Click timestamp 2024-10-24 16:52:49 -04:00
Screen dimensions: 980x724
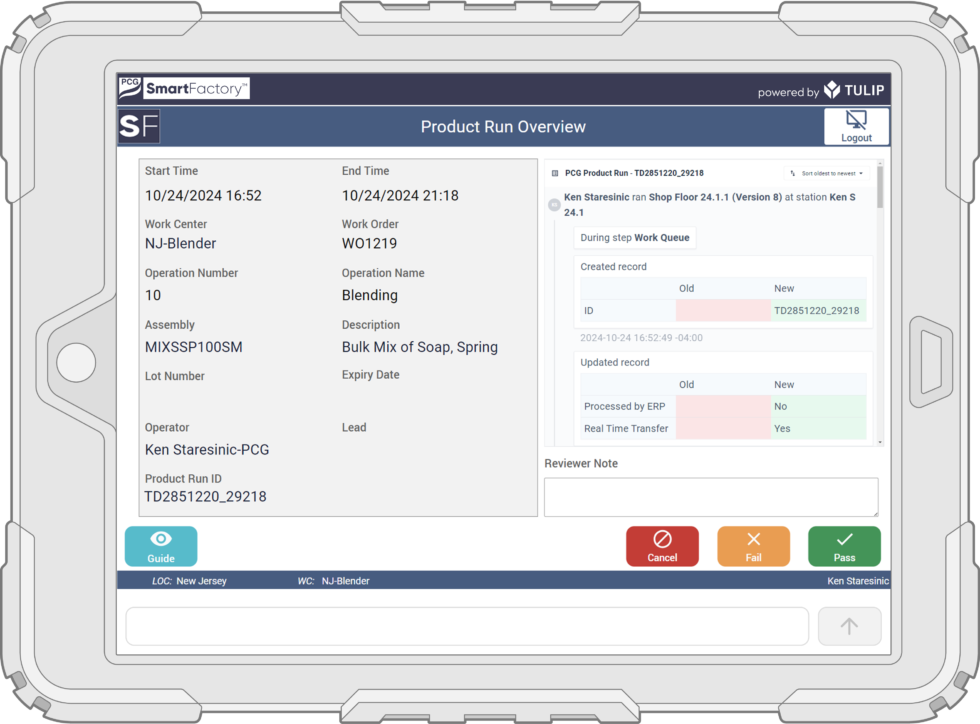[x=641, y=338]
